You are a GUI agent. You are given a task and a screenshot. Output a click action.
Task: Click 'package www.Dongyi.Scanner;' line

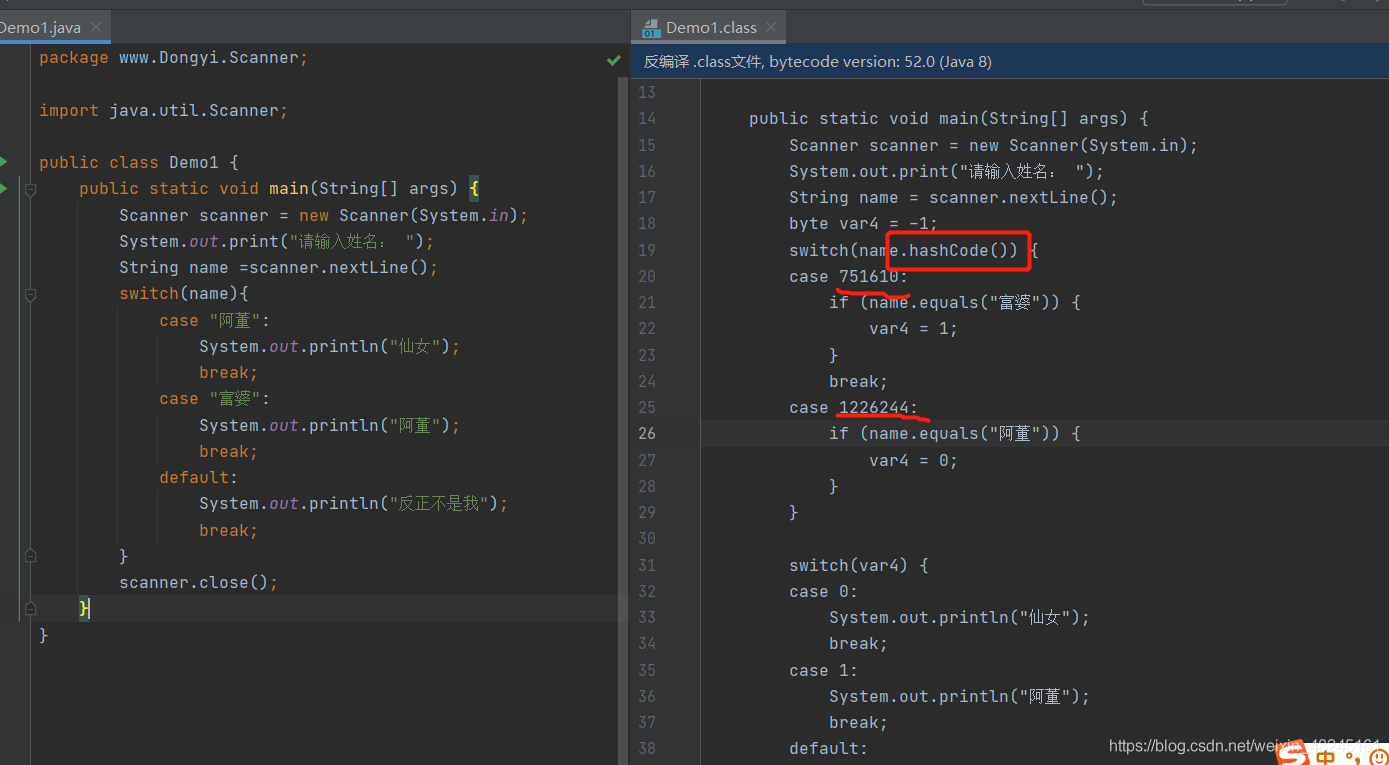pos(174,58)
